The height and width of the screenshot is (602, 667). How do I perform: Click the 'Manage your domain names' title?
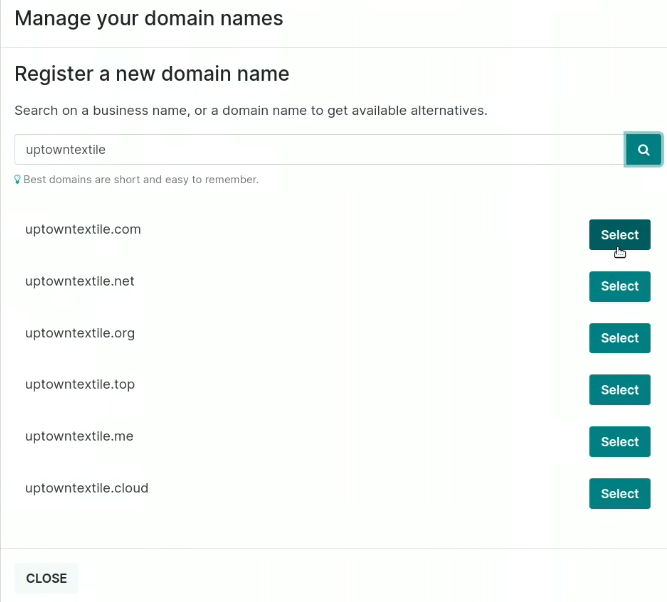[149, 19]
